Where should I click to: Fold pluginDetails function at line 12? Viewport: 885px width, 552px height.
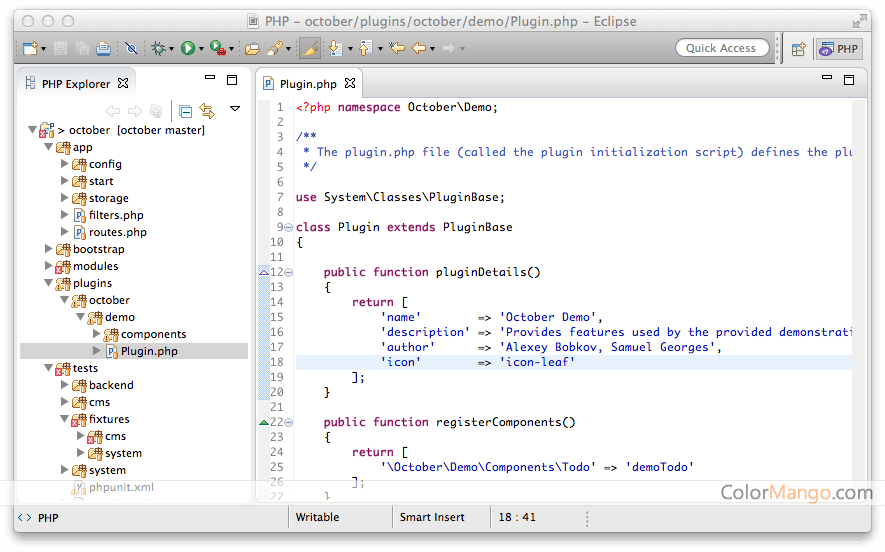point(288,273)
